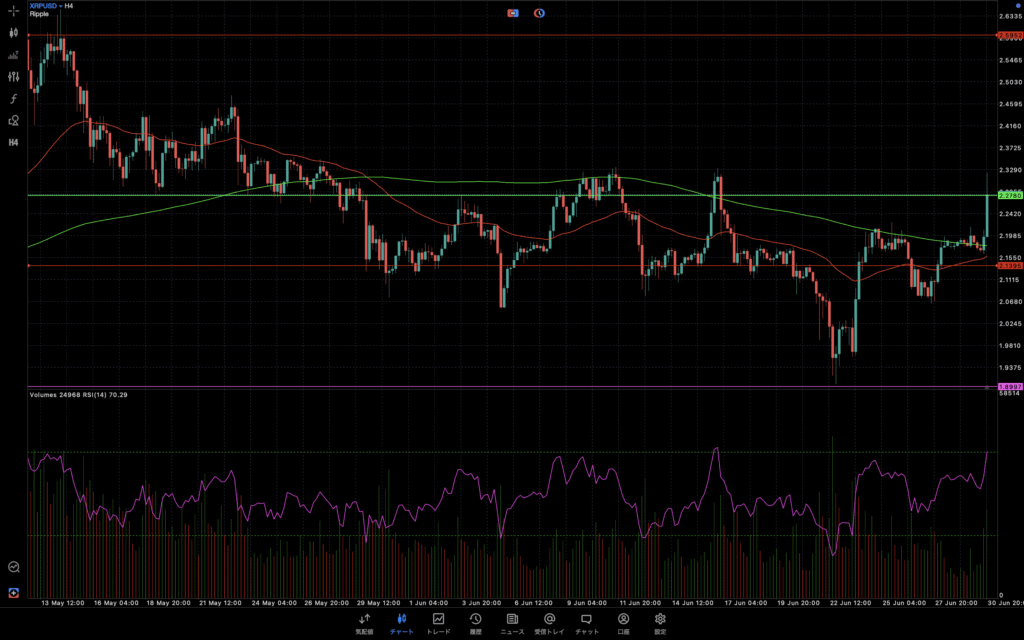1024x640 pixels.
Task: Open the 設定 settings tab
Action: [x=660, y=624]
